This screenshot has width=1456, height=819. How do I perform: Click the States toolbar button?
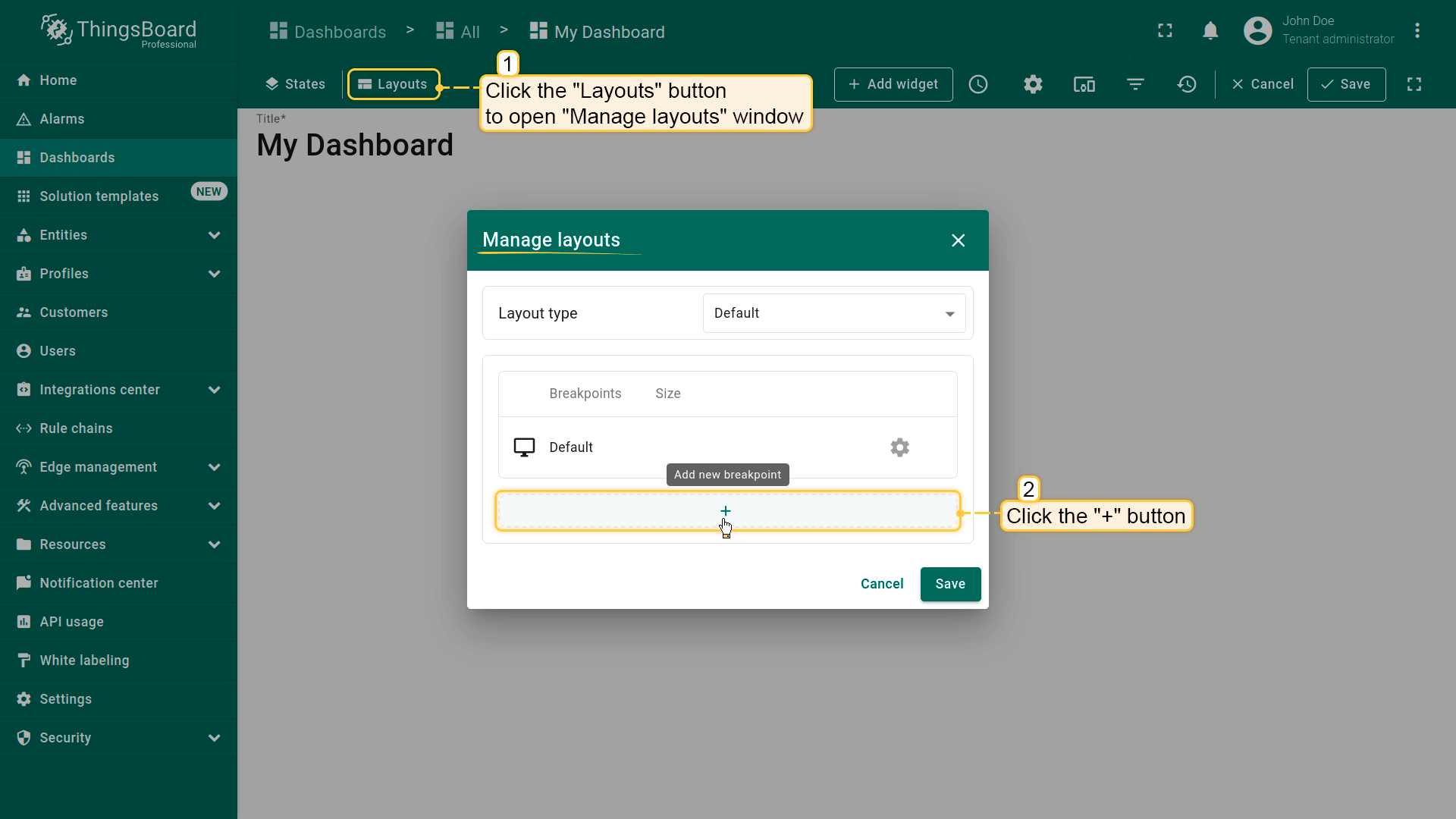(295, 84)
